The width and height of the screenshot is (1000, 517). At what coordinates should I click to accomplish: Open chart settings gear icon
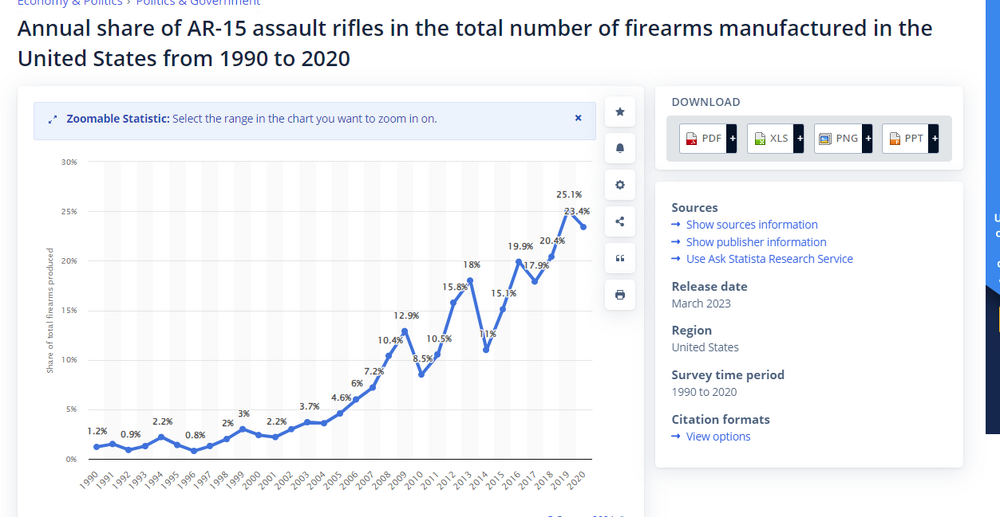point(620,185)
